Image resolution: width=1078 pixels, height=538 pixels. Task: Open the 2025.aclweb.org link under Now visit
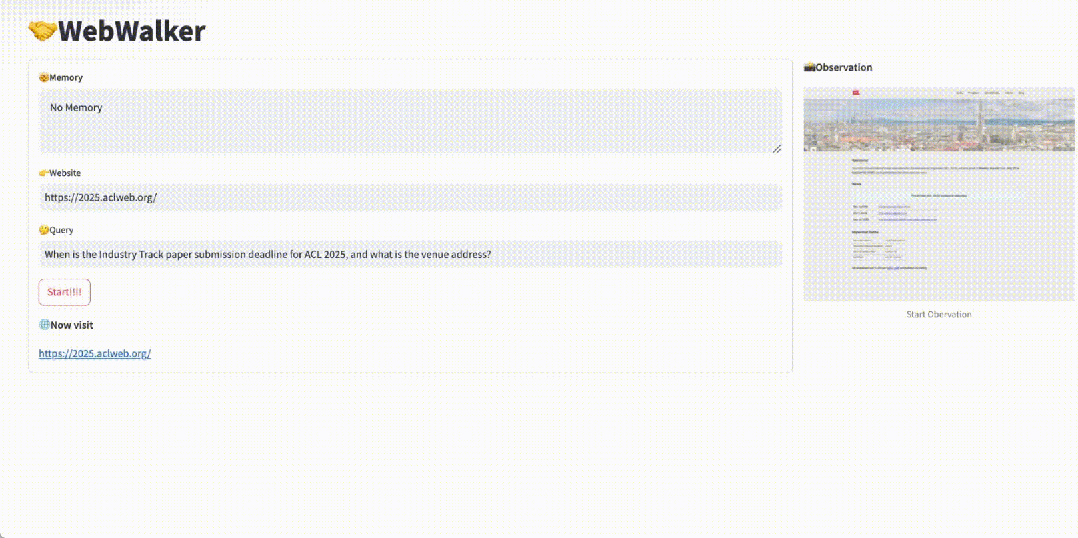pos(95,354)
